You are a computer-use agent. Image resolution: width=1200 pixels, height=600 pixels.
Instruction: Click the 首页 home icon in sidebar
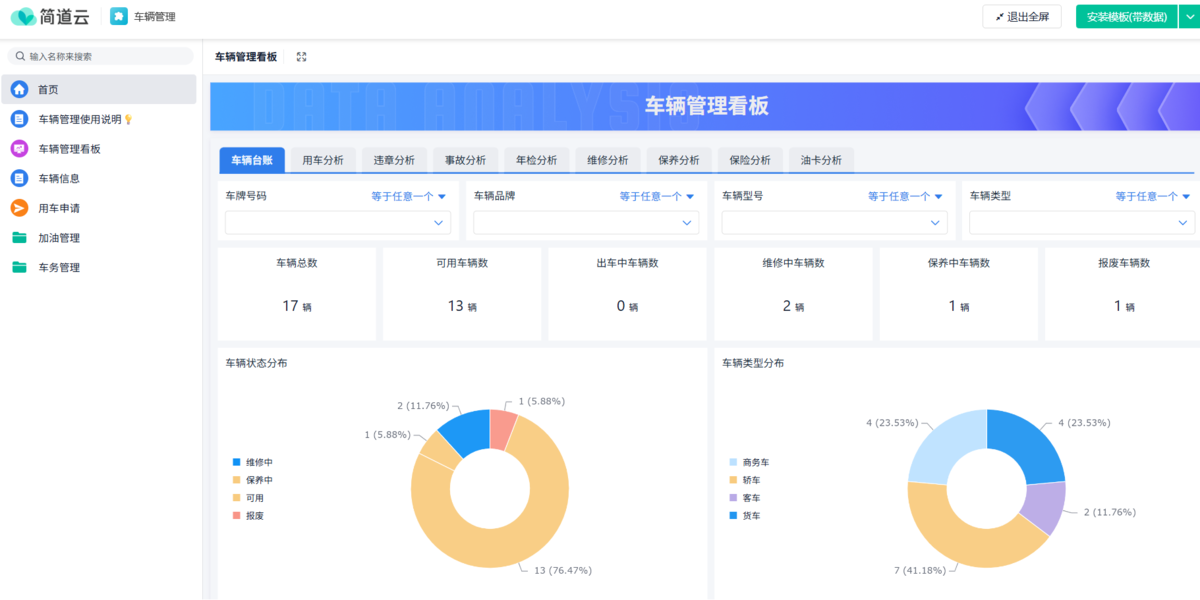click(19, 90)
